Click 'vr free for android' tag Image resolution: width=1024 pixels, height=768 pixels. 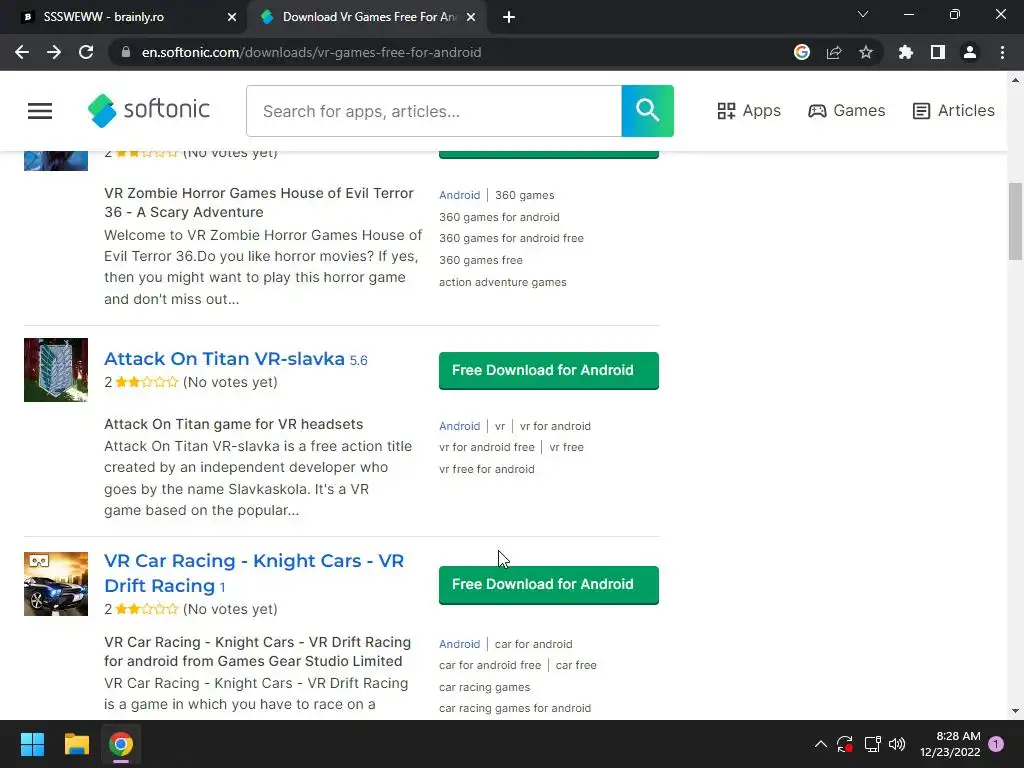point(487,469)
